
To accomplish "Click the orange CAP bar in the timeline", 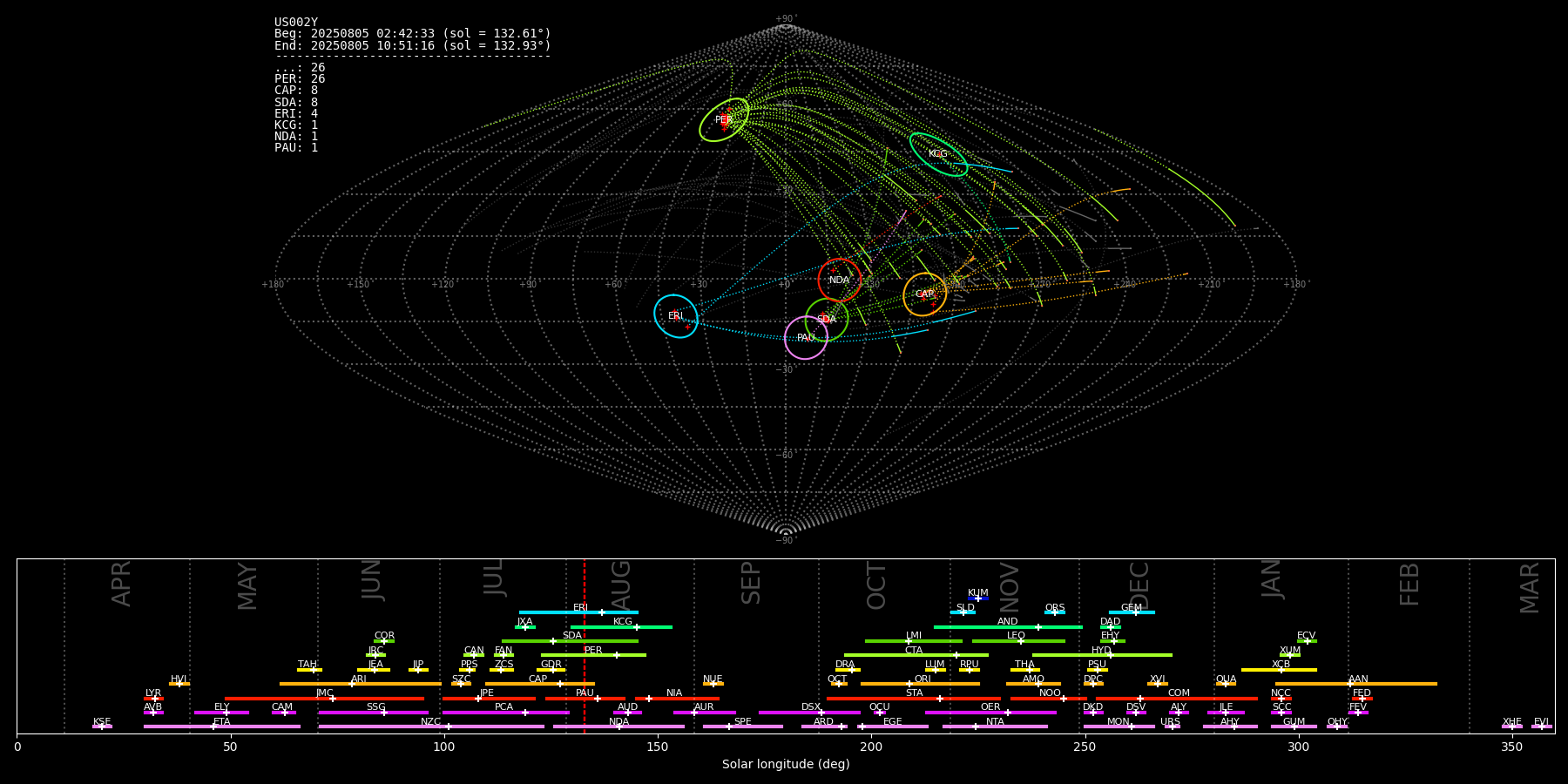I will [540, 684].
